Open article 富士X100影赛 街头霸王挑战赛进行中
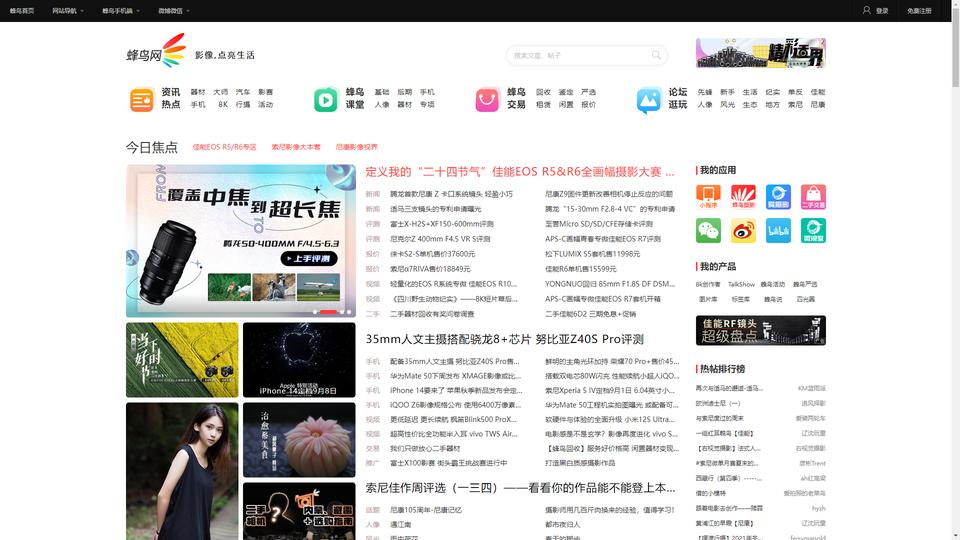960x540 pixels. click(x=448, y=463)
